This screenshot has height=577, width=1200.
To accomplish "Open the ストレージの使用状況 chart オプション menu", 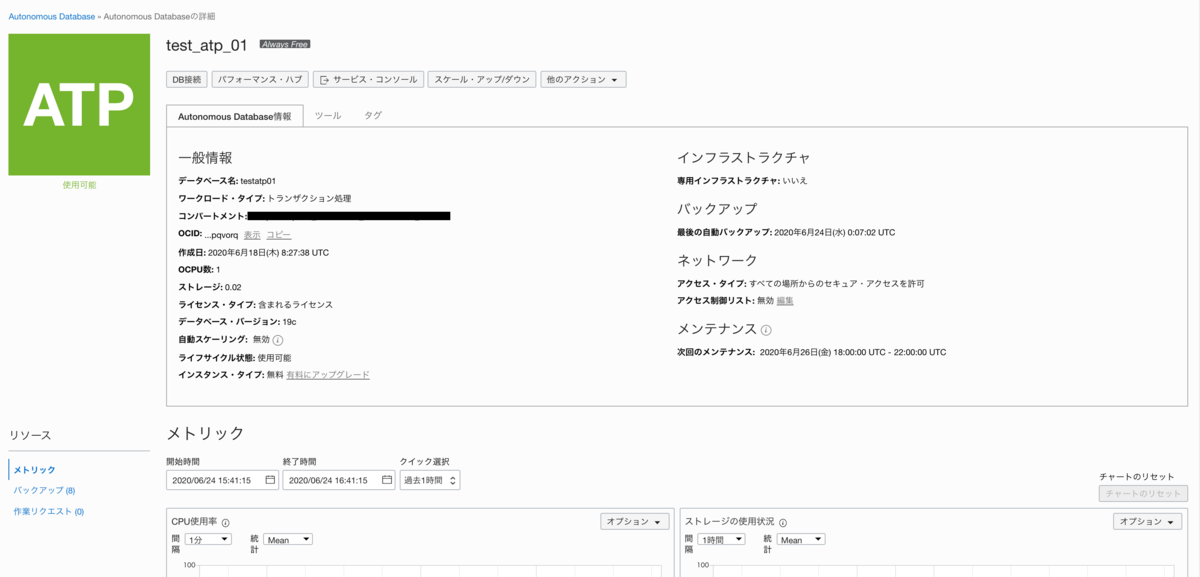I will pyautogui.click(x=1148, y=522).
